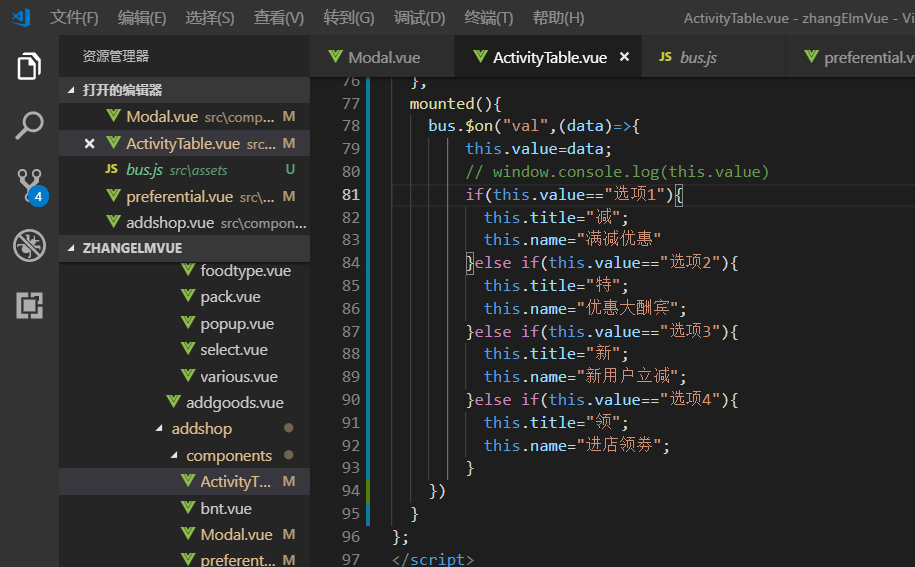This screenshot has height=567, width=915.
Task: Open addshop.vue in open editors list
Action: pos(184,223)
